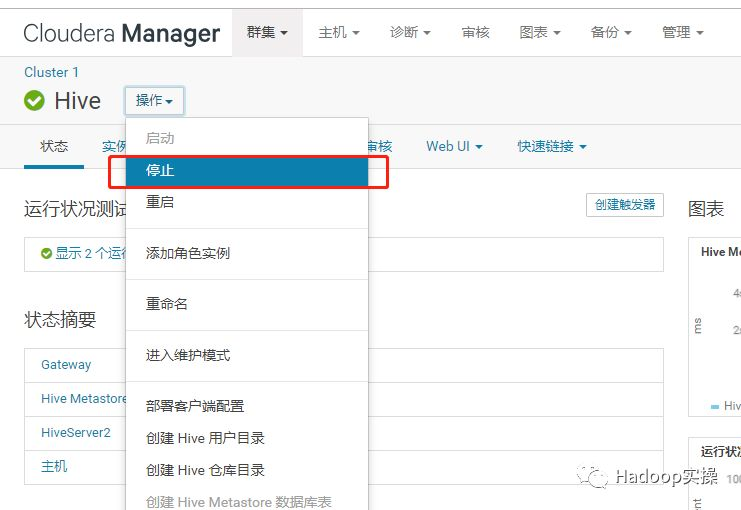
Task: Click the Cluster 1 breadcrumb link
Action: [52, 72]
